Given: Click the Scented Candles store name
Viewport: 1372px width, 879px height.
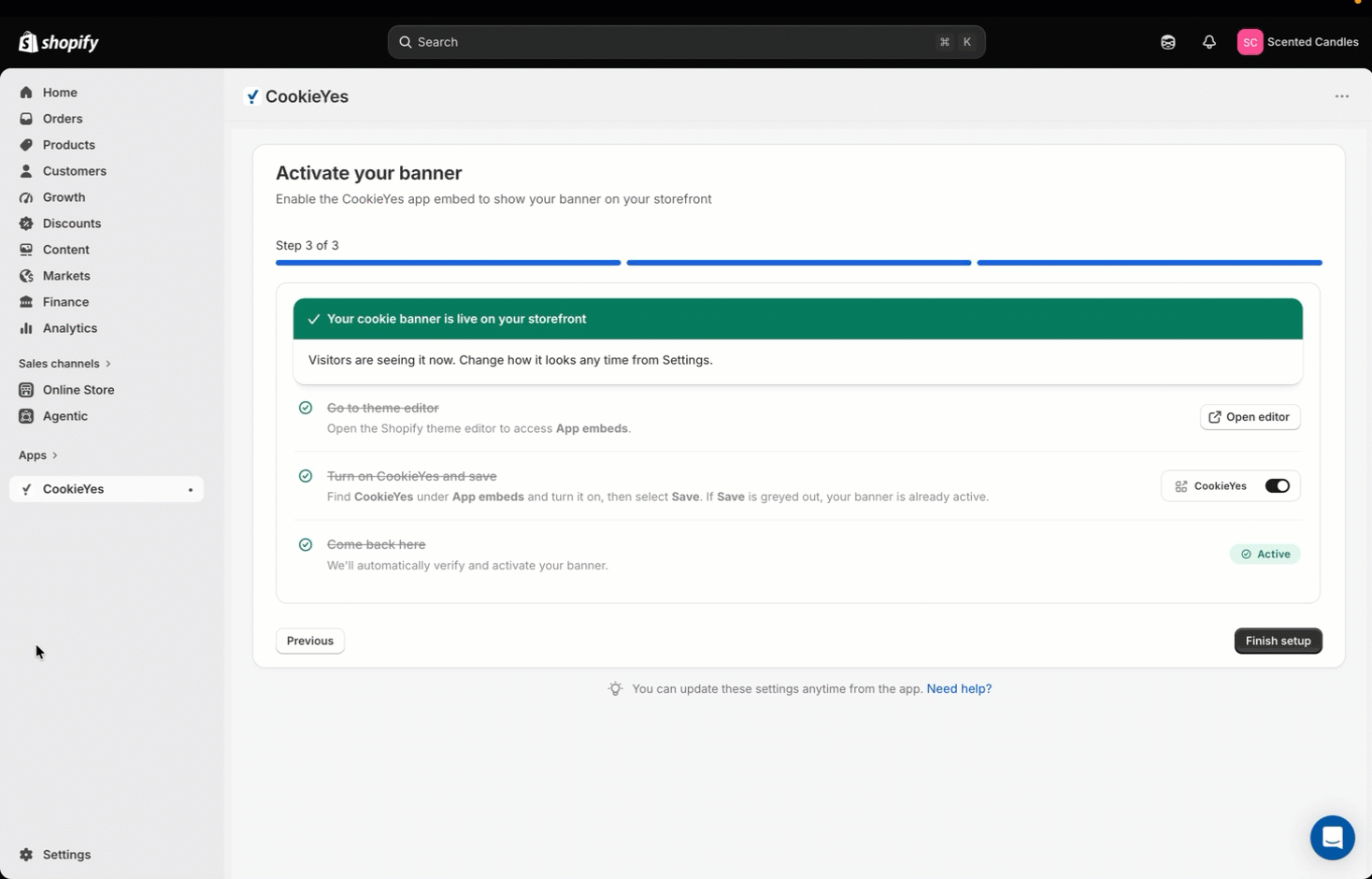Looking at the screenshot, I should [1312, 42].
